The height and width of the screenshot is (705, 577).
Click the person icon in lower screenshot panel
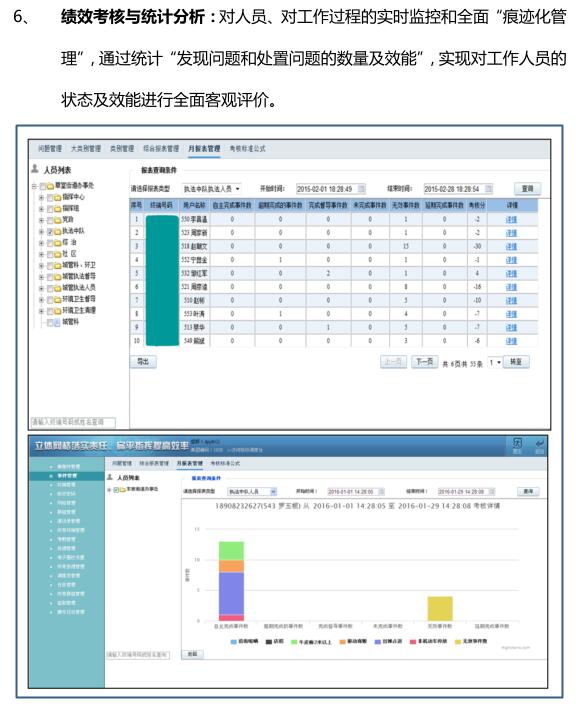(x=109, y=477)
